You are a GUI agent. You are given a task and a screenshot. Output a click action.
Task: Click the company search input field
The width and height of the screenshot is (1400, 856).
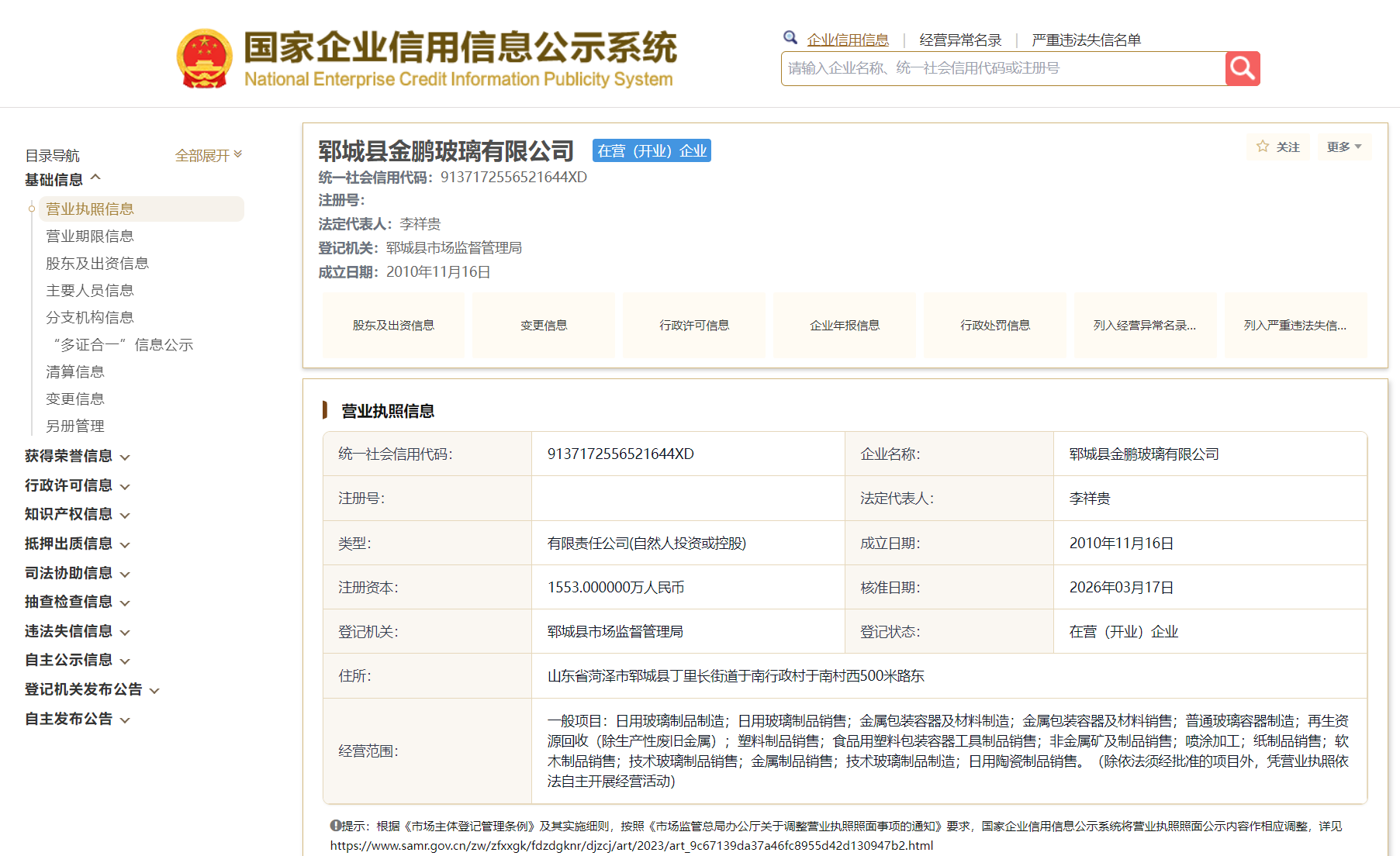coord(1004,68)
